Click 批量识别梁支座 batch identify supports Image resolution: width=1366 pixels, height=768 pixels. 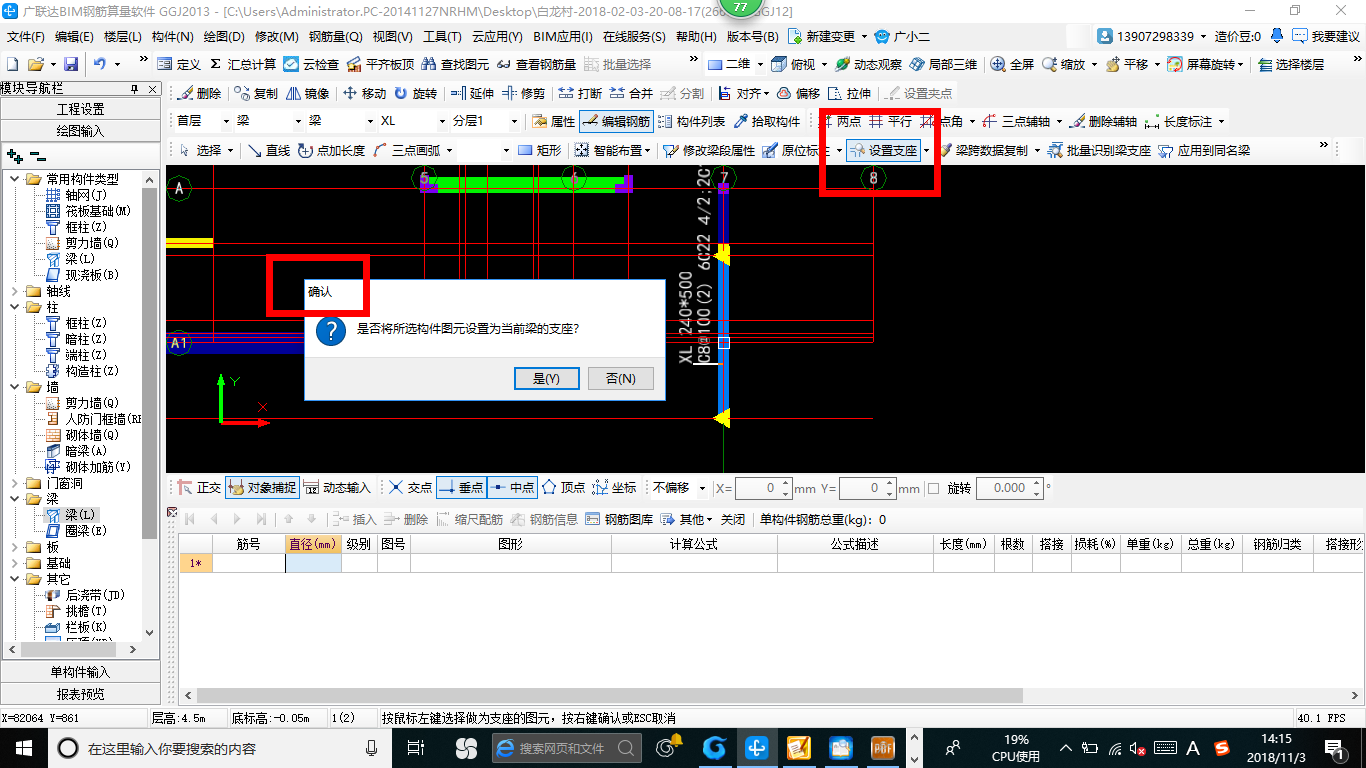pyautogui.click(x=1098, y=151)
